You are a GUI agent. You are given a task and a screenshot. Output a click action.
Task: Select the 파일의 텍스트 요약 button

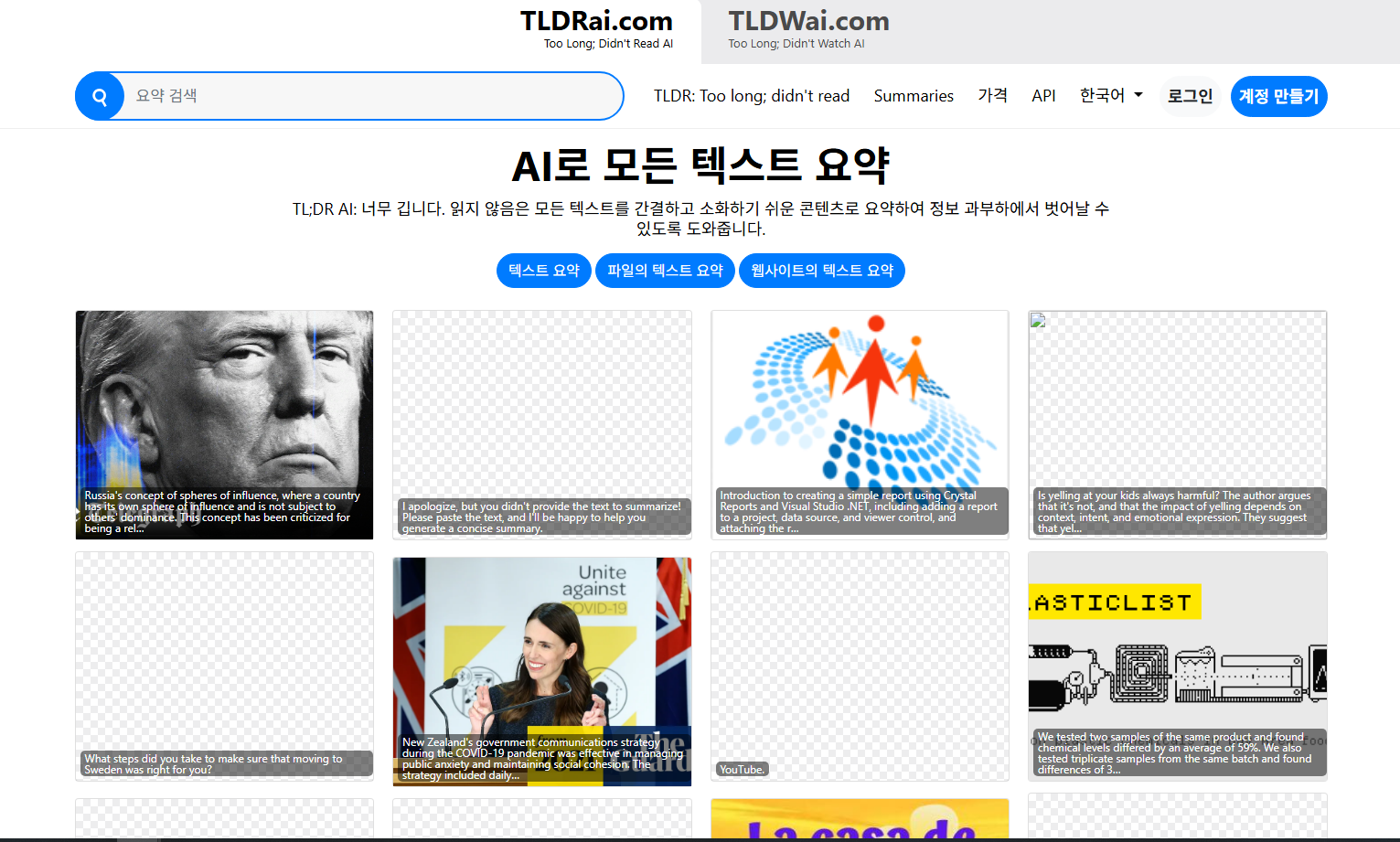pos(665,271)
